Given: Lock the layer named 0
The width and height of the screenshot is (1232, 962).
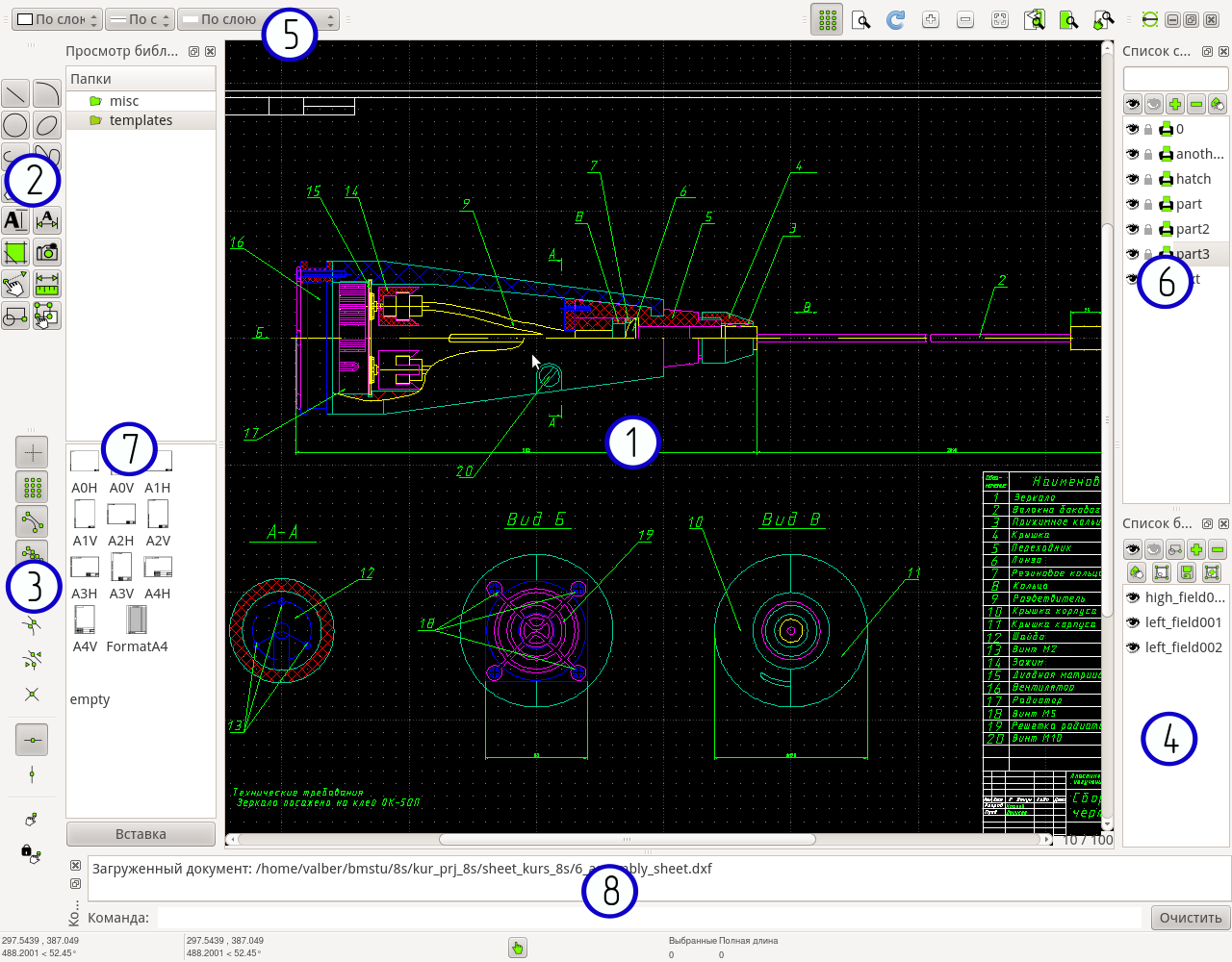Looking at the screenshot, I should pyautogui.click(x=1148, y=128).
